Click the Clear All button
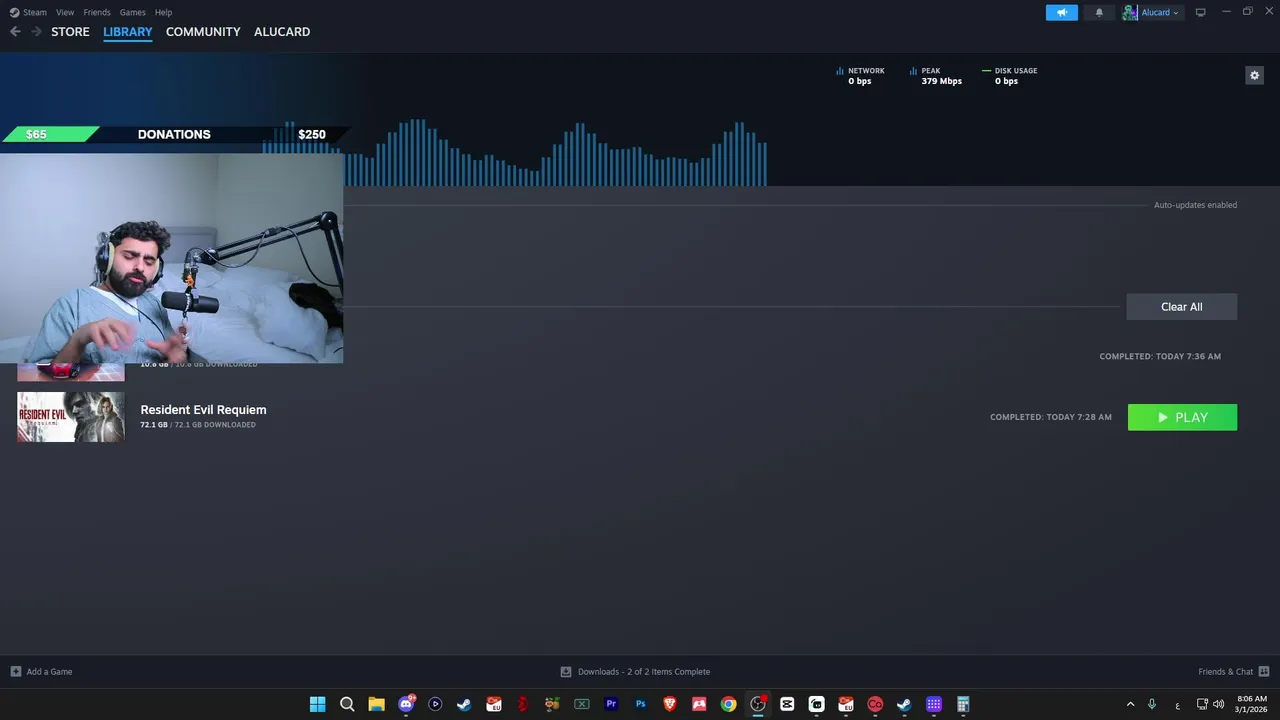Screen dimensions: 1280x720 pyautogui.click(x=1182, y=307)
